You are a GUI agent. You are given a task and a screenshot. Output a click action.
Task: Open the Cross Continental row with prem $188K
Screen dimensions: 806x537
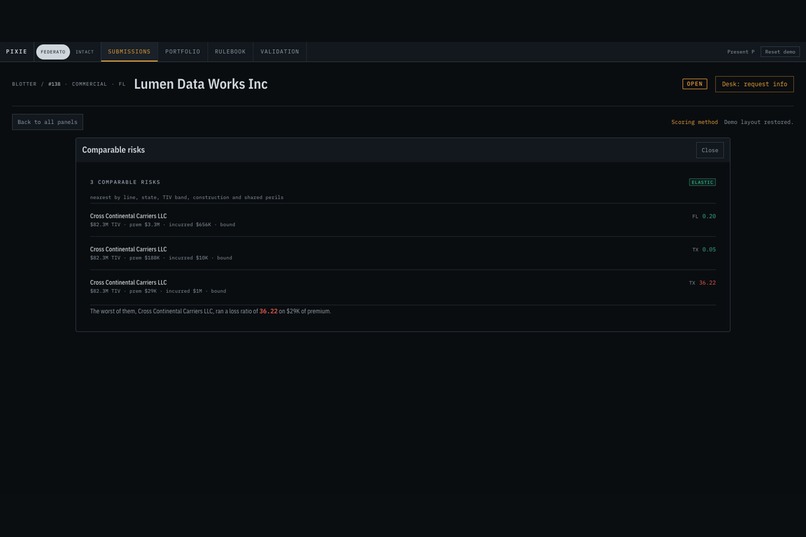click(402, 253)
